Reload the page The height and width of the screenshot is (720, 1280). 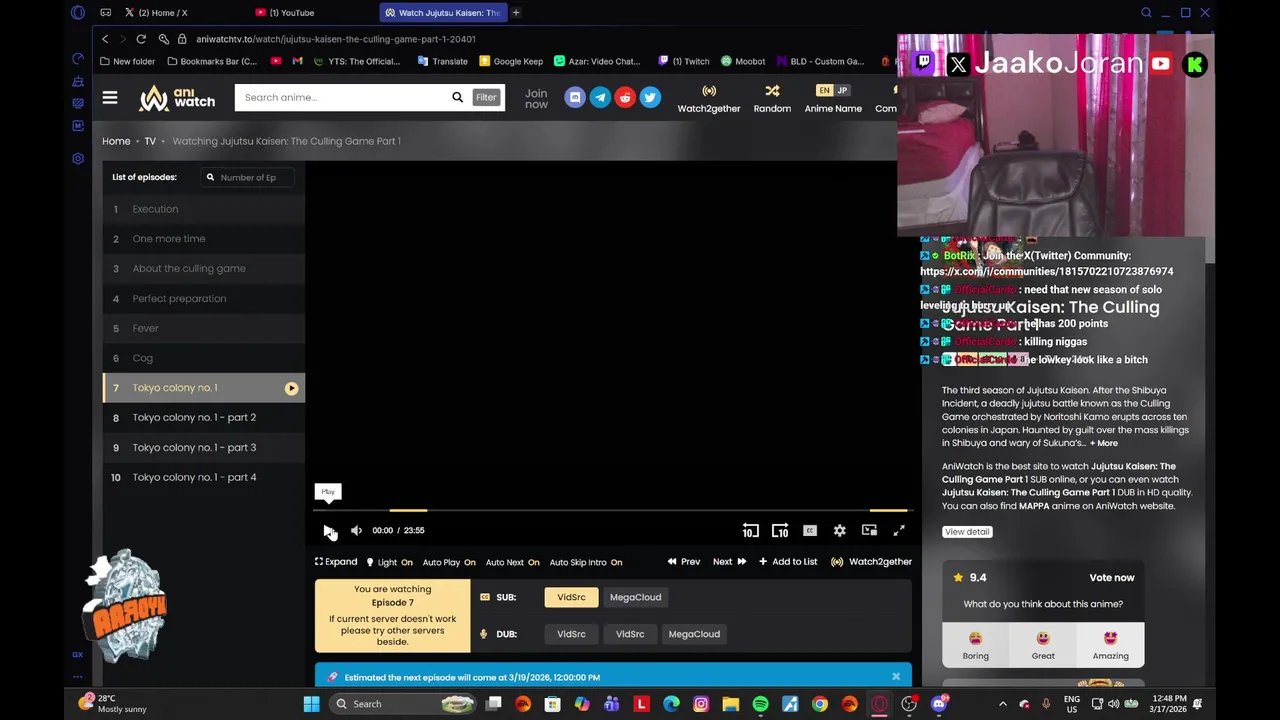[141, 39]
